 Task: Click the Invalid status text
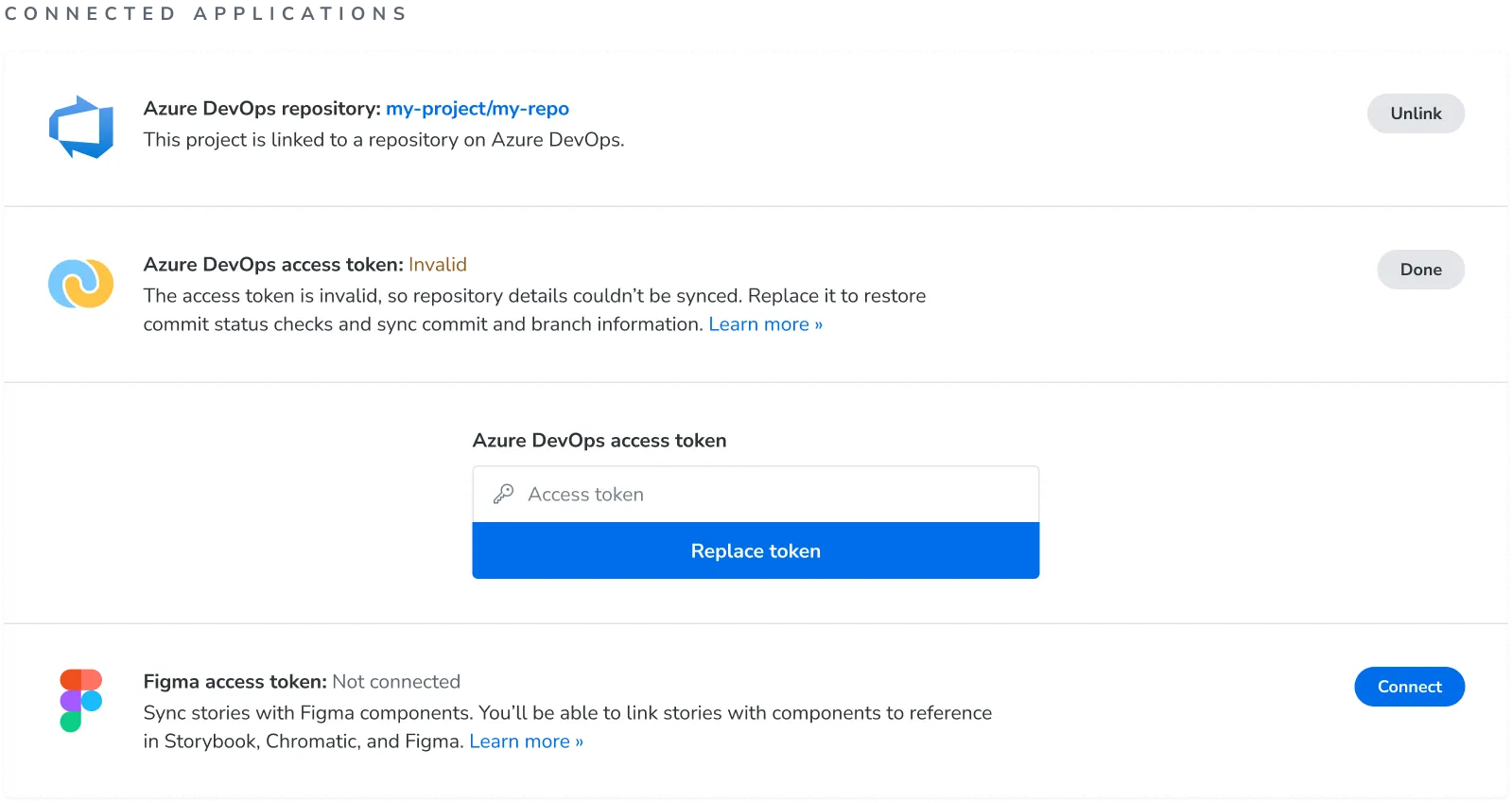(438, 265)
